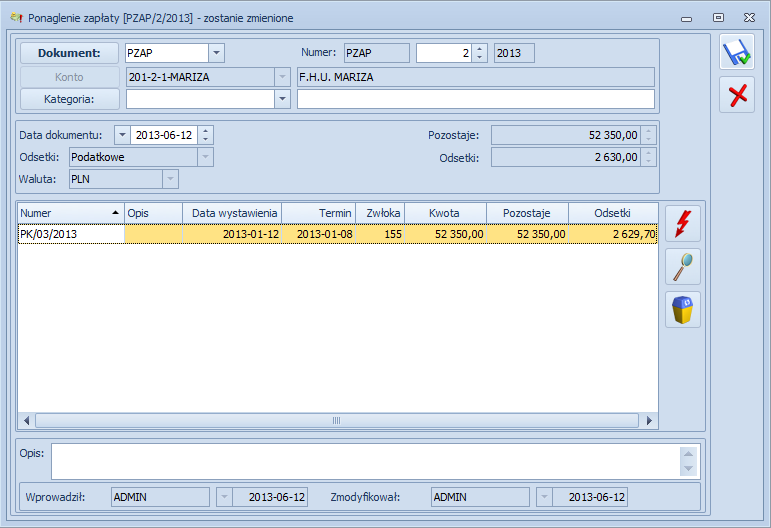
Task: Click the 155 Zwłoka cell
Action: pos(381,234)
